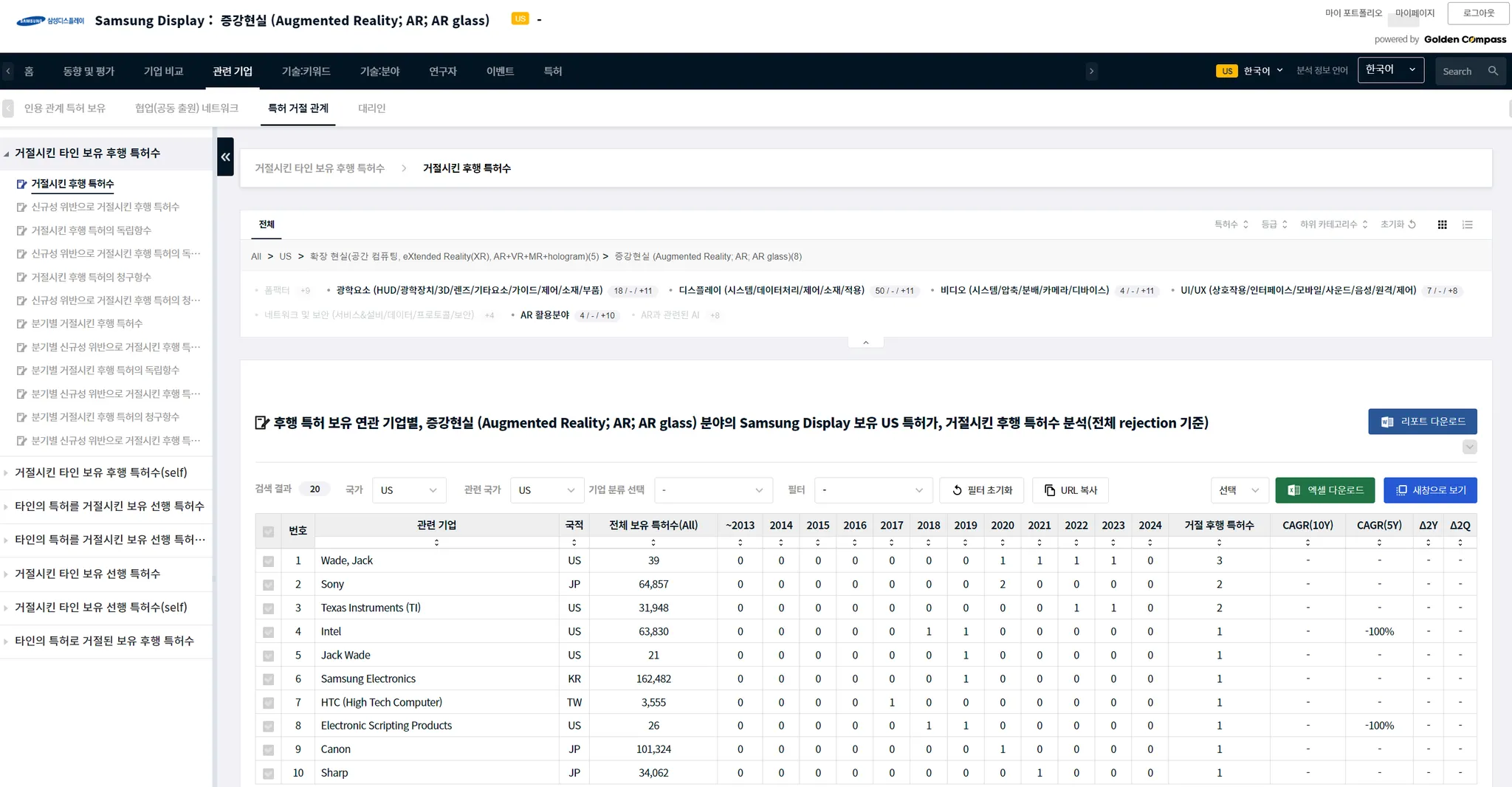This screenshot has height=787, width=1512.
Task: Check the Jack Wade row checkbox
Action: click(268, 656)
